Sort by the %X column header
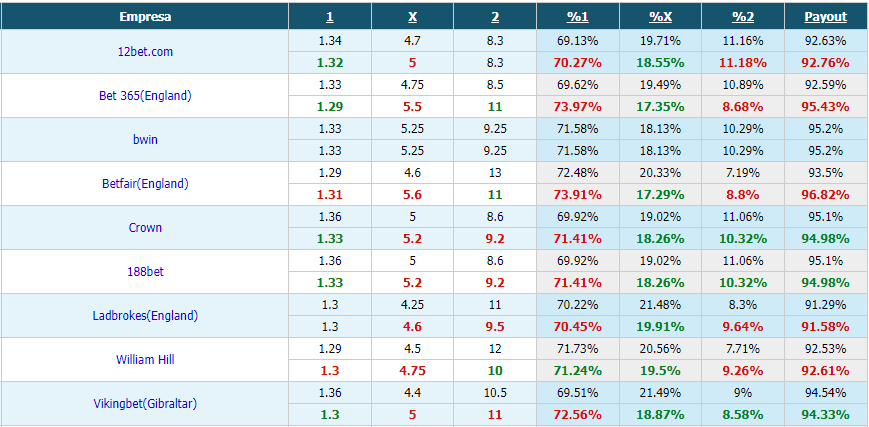The image size is (869, 427). pyautogui.click(x=661, y=17)
